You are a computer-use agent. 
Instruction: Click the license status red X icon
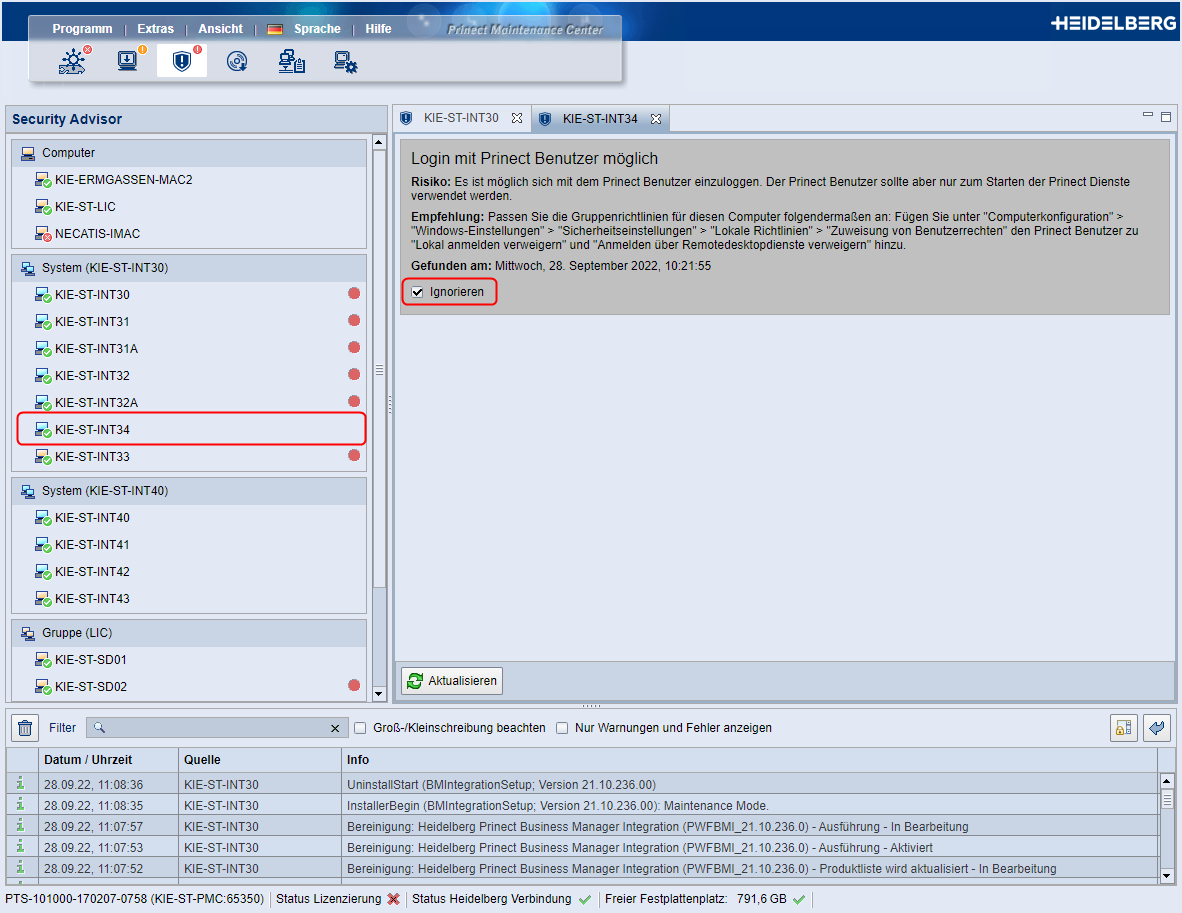pyautogui.click(x=393, y=899)
